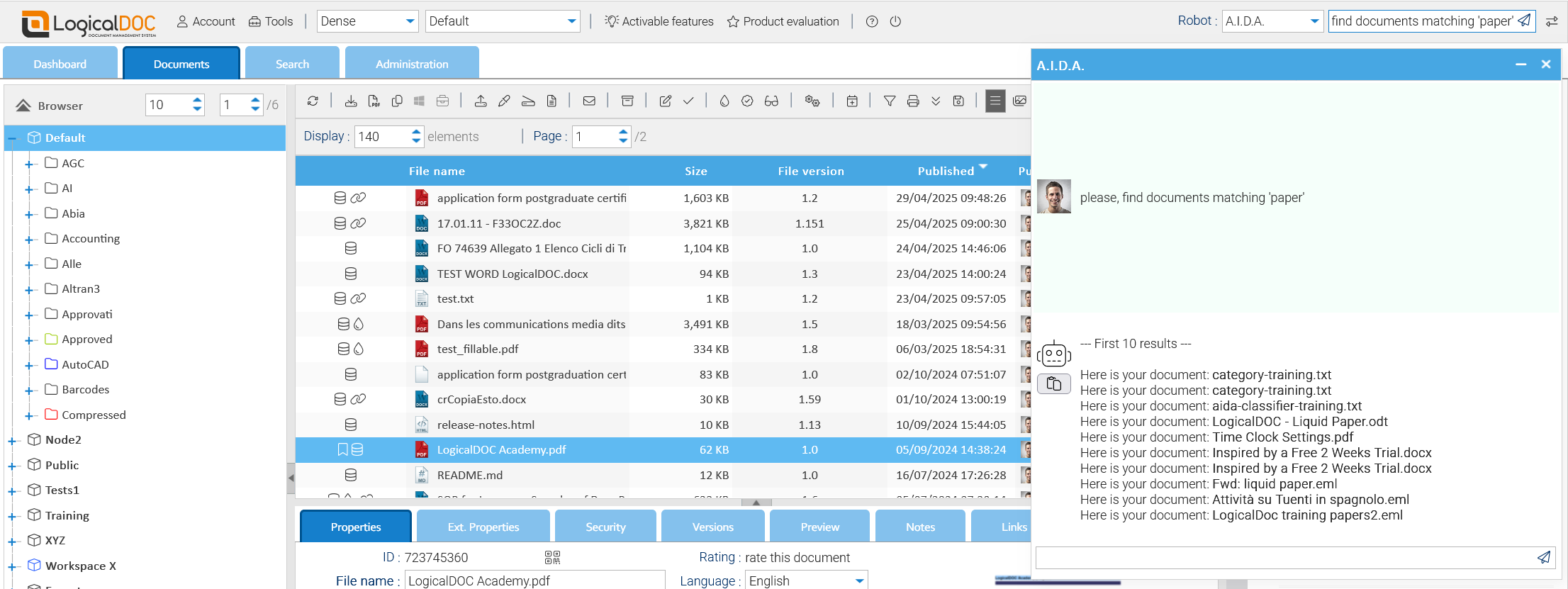
Task: Click the envelope email icon
Action: coord(589,101)
